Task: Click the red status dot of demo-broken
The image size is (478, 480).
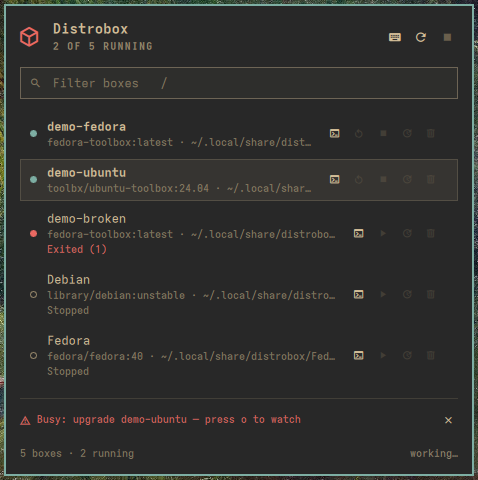Action: pos(33,234)
